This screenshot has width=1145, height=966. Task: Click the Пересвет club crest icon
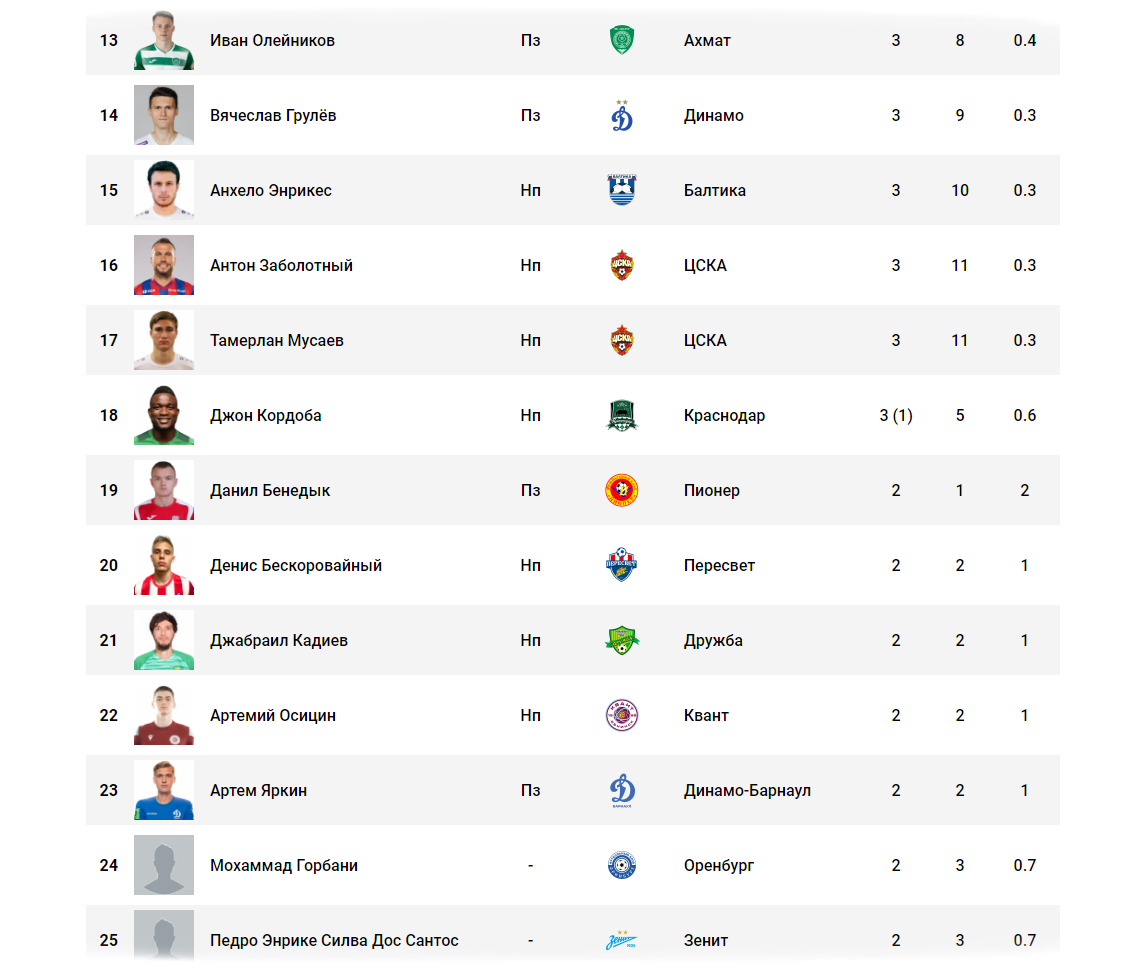[621, 565]
